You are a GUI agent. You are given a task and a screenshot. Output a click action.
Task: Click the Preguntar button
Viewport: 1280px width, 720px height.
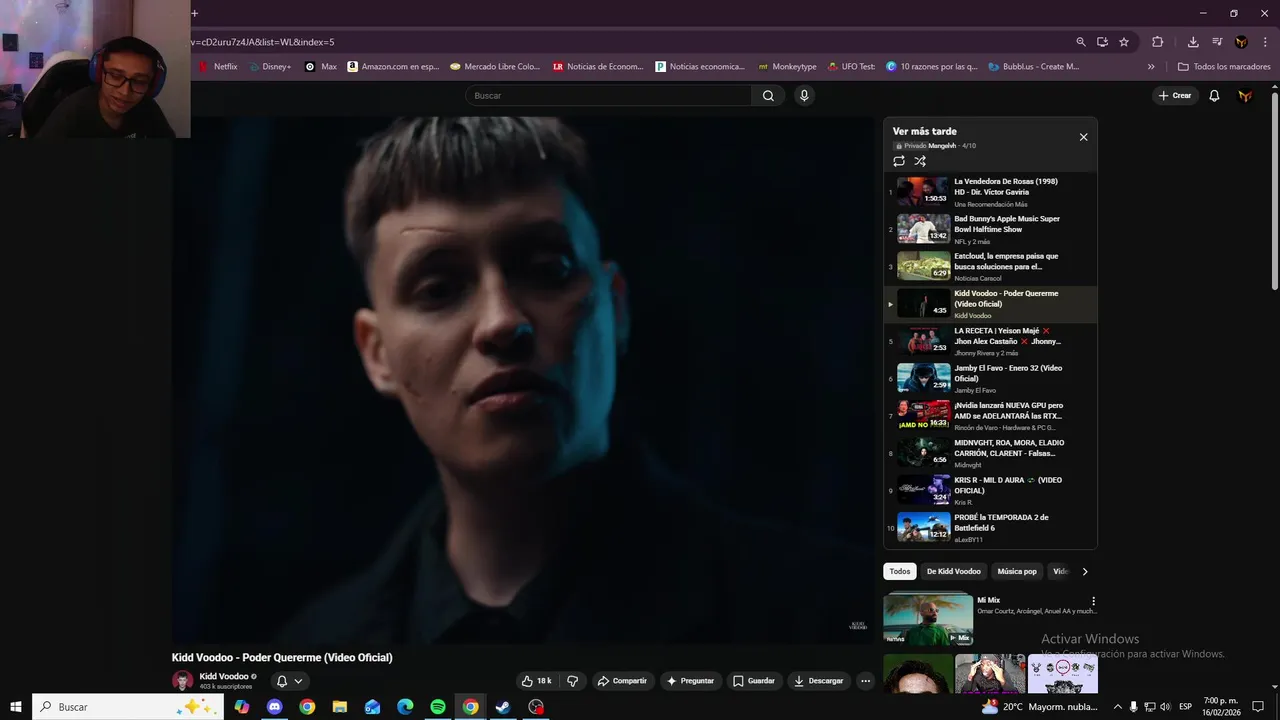click(x=690, y=681)
